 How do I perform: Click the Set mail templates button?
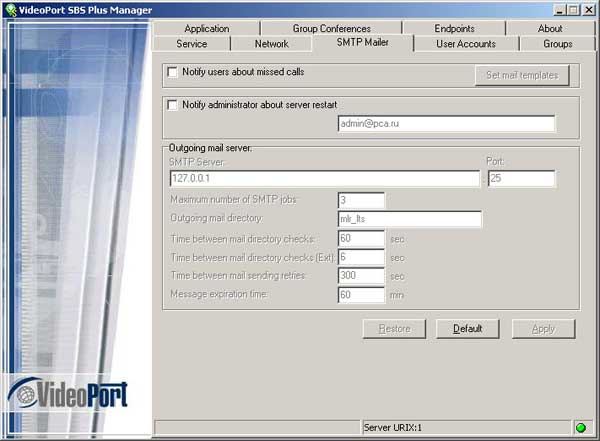coord(522,75)
